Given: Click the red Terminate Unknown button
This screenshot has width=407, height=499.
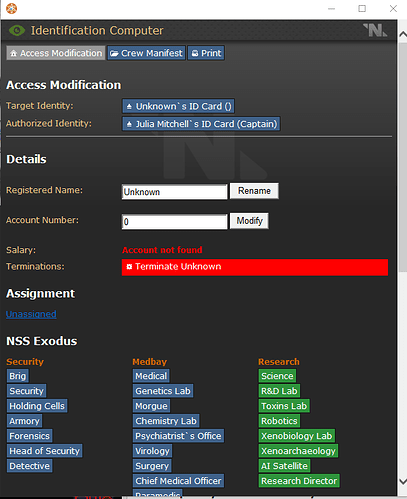Looking at the screenshot, I should 255,267.
